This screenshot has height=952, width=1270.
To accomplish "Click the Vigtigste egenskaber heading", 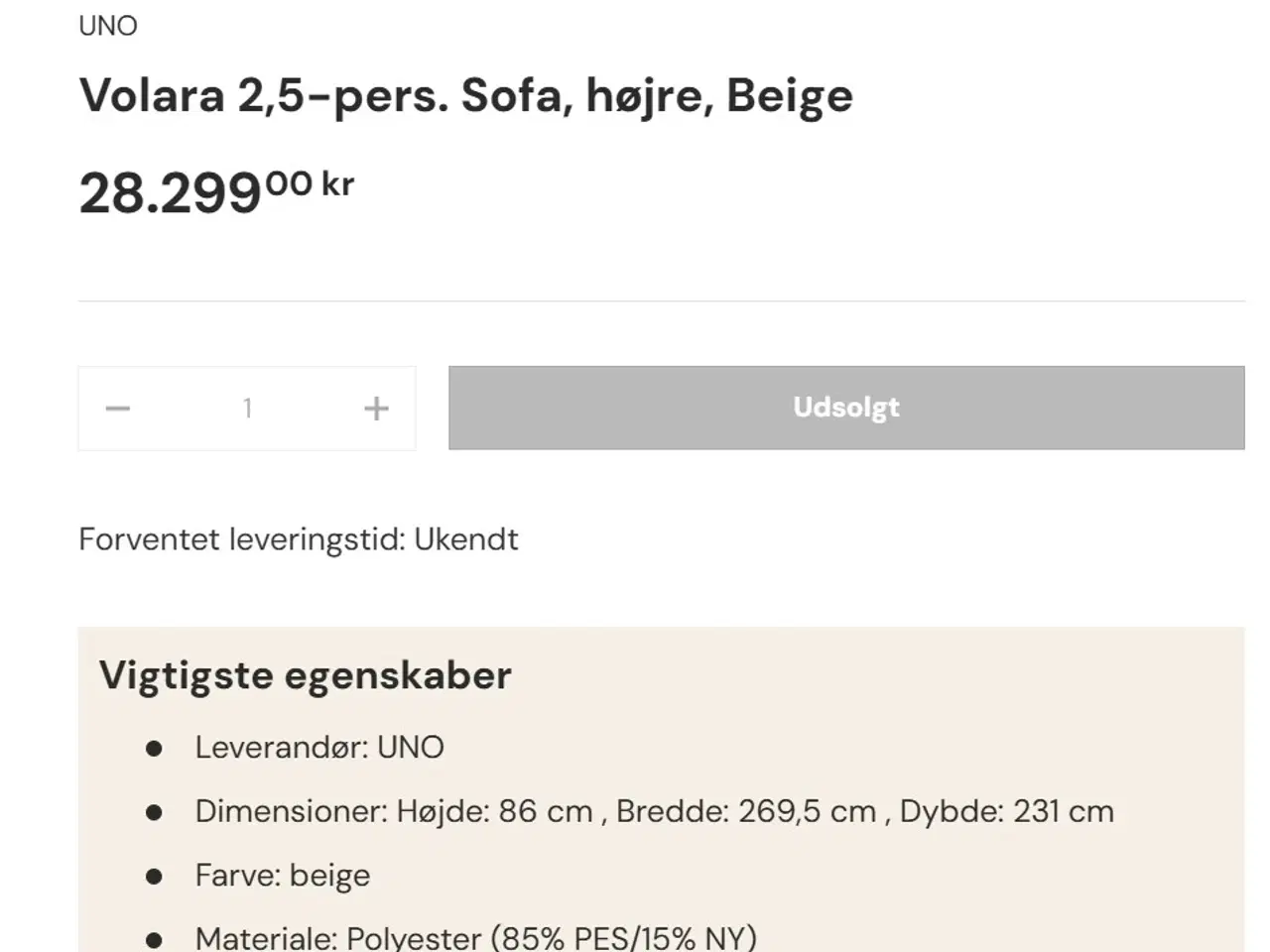I will click(x=305, y=675).
